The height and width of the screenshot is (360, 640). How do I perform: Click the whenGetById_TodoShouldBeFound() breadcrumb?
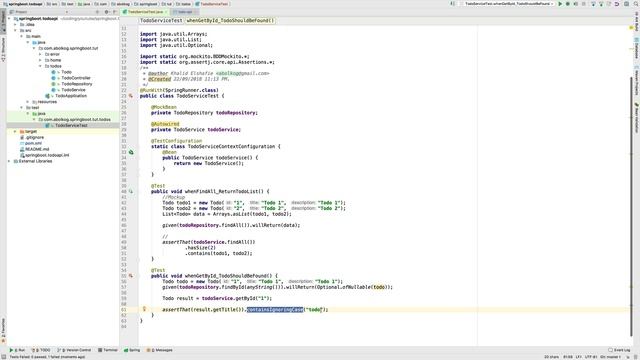(231, 20)
